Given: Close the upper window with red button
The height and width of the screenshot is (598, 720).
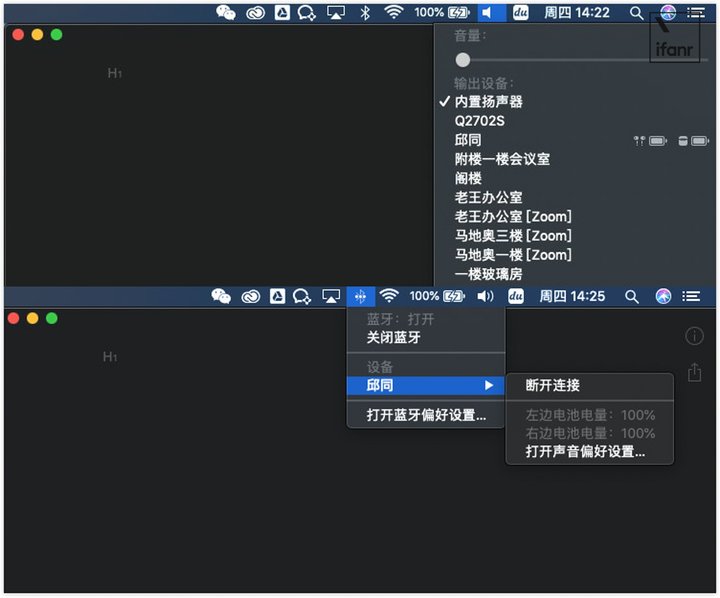Looking at the screenshot, I should pyautogui.click(x=18, y=35).
